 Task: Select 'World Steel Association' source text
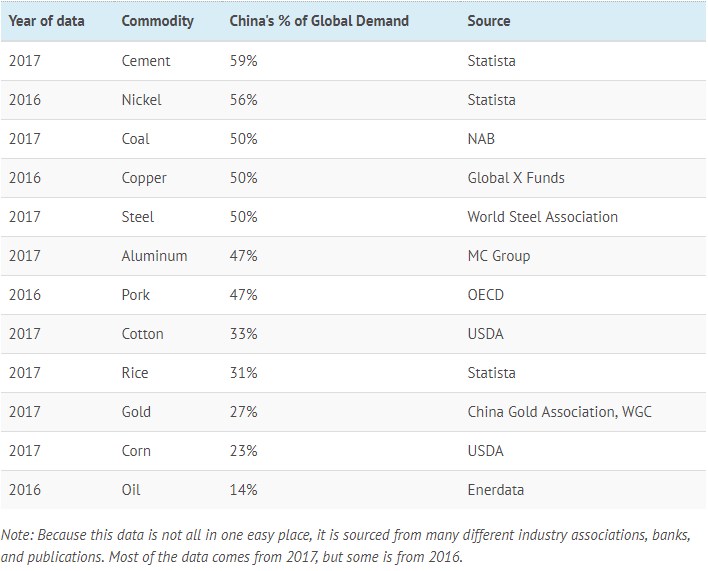[542, 217]
